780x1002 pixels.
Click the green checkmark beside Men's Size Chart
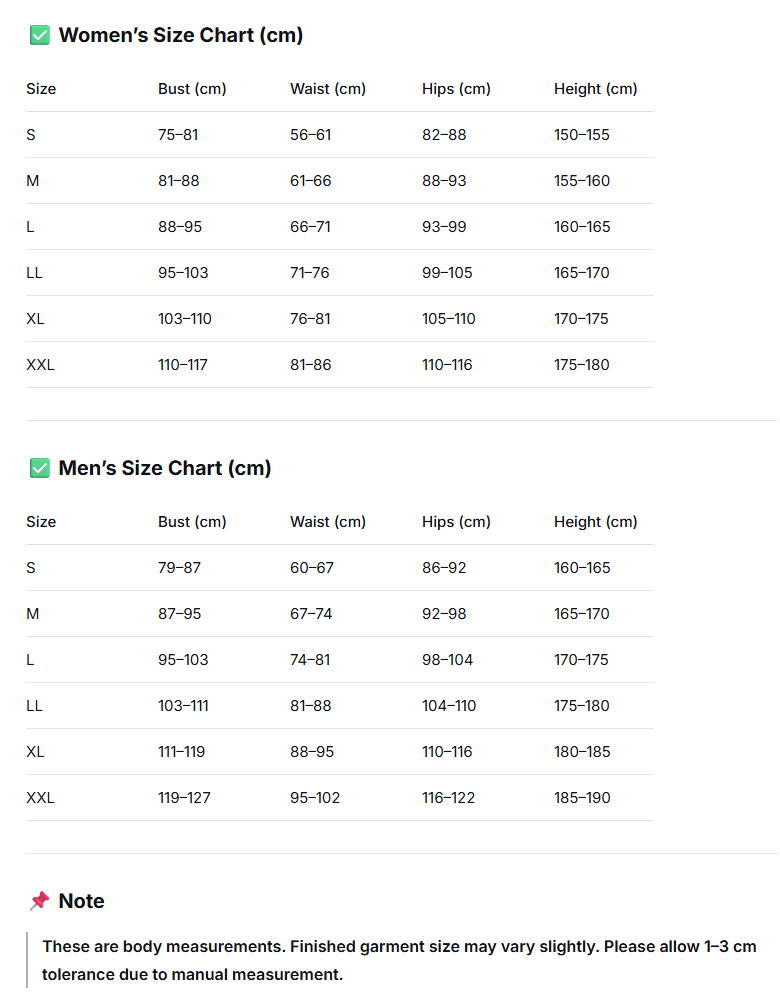click(40, 468)
